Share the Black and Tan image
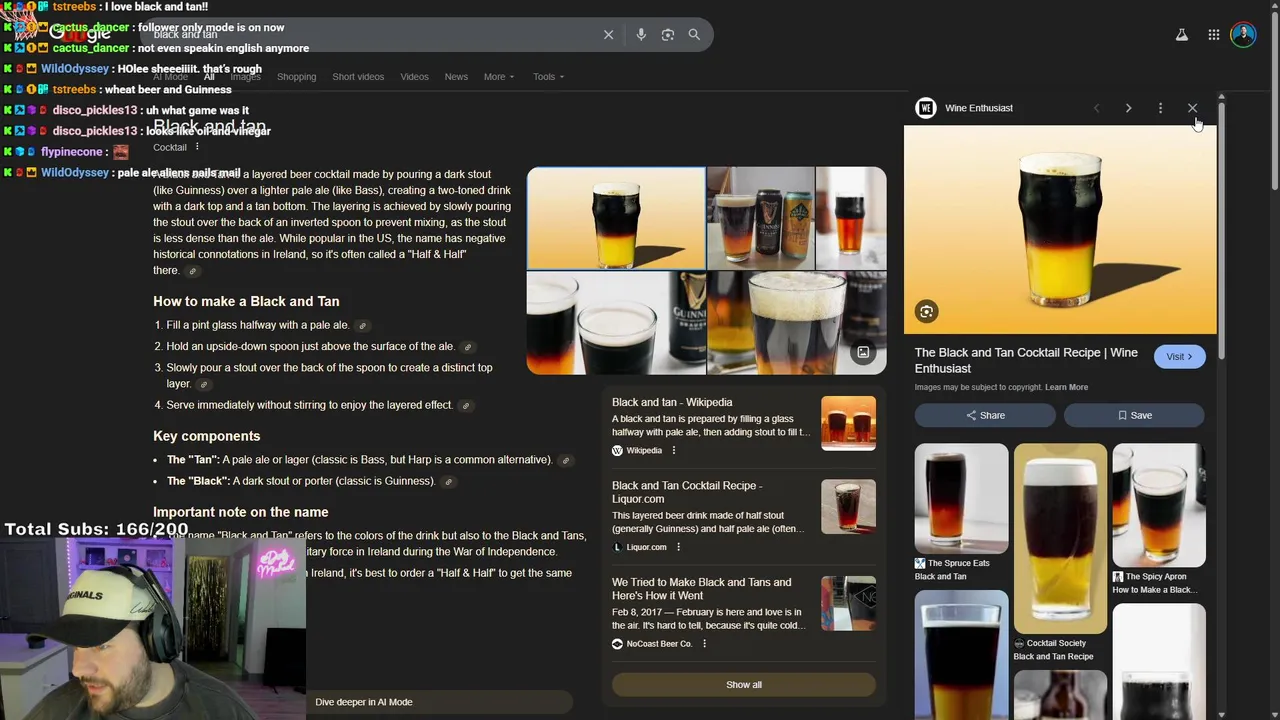The width and height of the screenshot is (1280, 720). [985, 415]
